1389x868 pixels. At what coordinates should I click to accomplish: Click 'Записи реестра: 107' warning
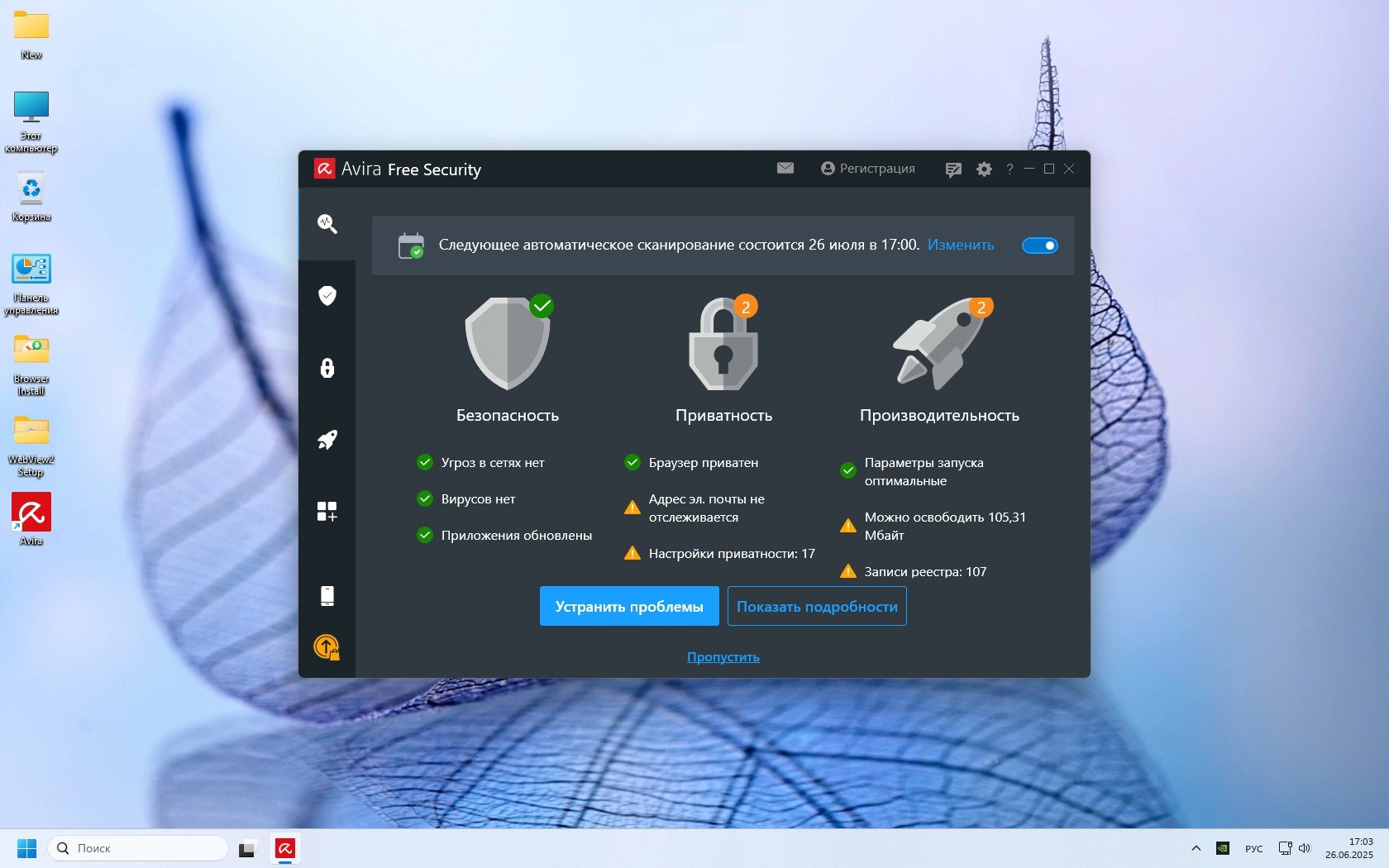coord(914,571)
